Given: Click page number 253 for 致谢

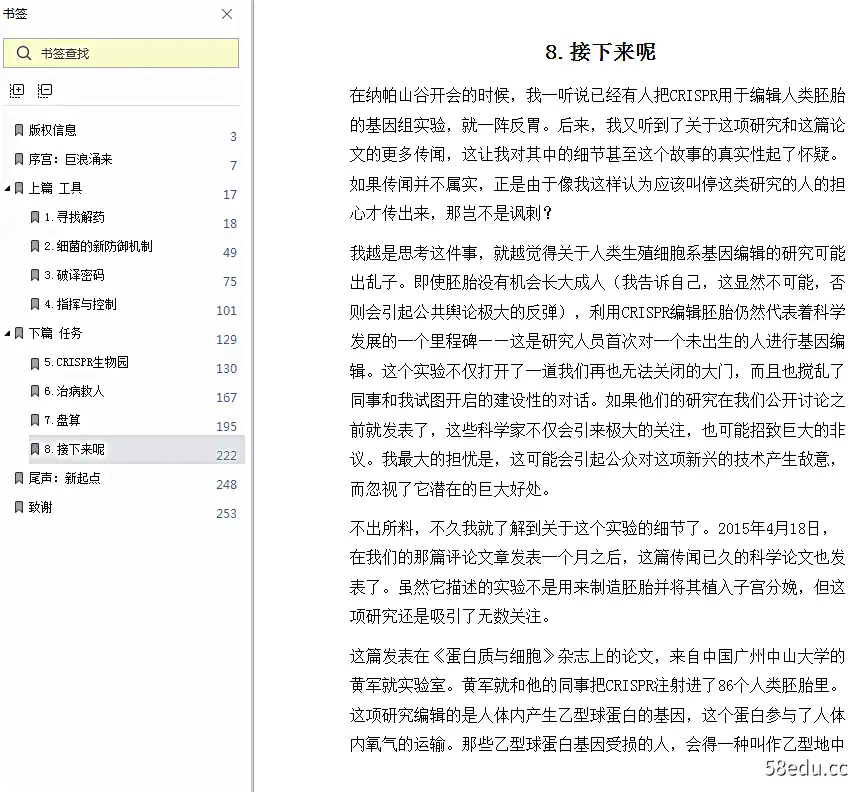Looking at the screenshot, I should (x=226, y=514).
